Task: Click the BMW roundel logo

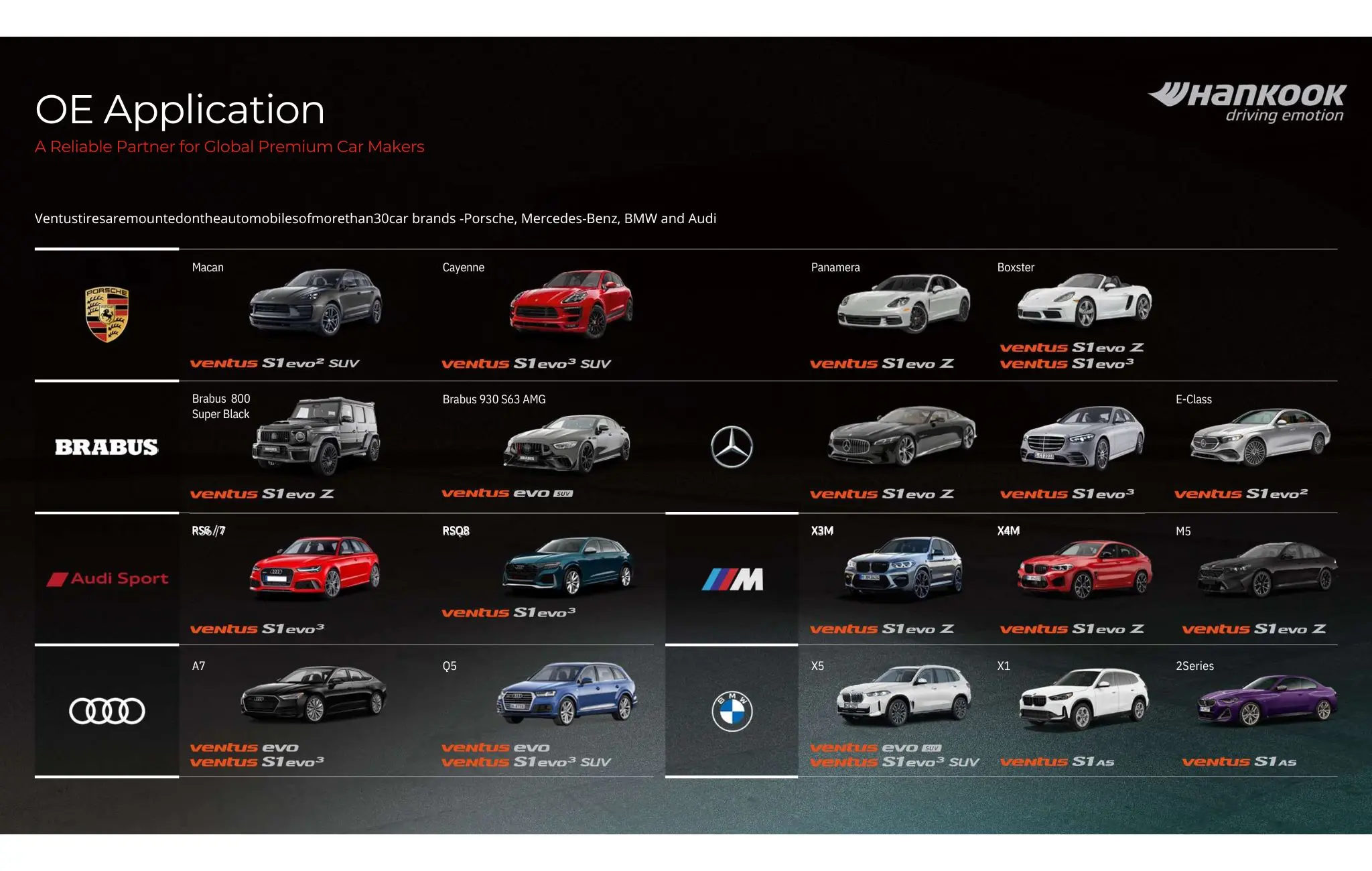Action: 732,712
